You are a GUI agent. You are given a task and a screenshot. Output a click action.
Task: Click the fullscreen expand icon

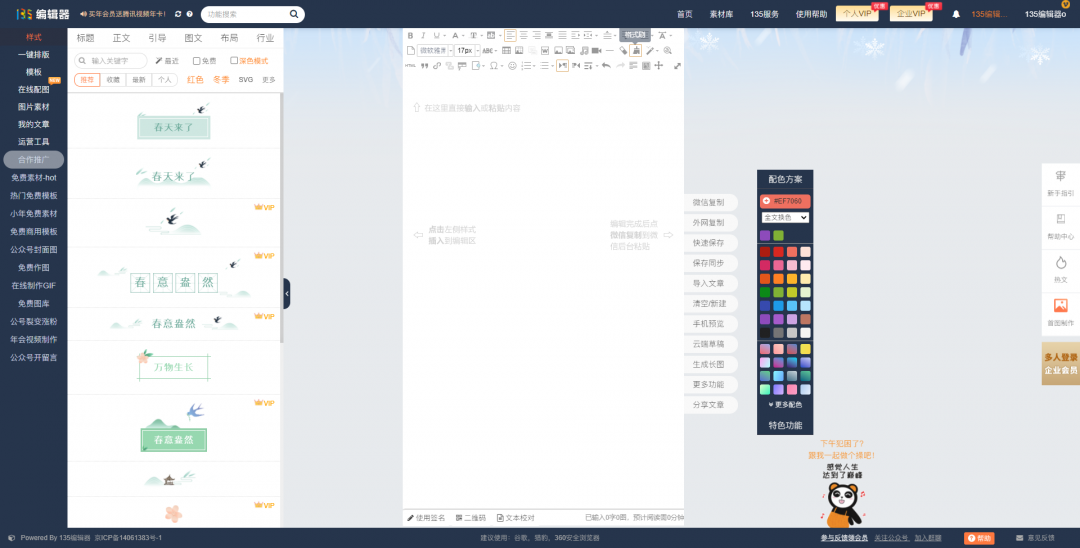(x=677, y=65)
